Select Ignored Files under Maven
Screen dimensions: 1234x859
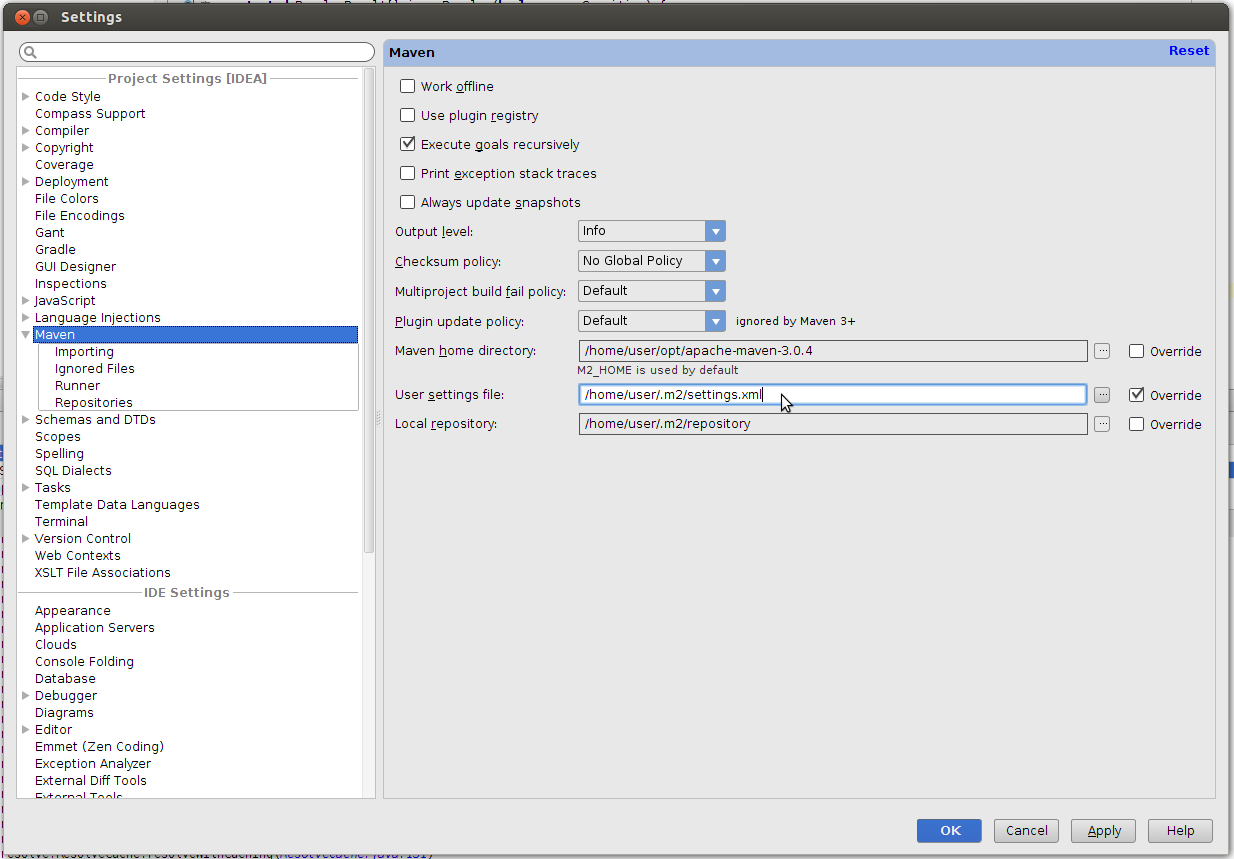pyautogui.click(x=95, y=369)
